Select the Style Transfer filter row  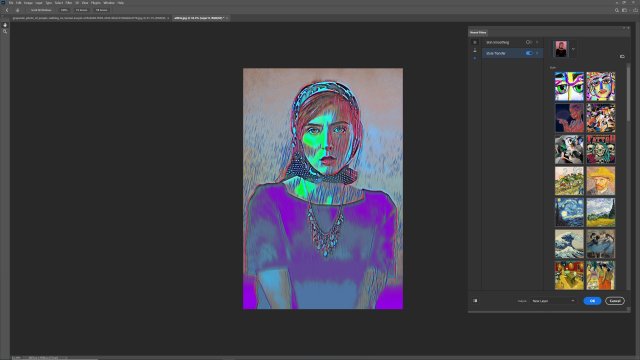point(512,53)
